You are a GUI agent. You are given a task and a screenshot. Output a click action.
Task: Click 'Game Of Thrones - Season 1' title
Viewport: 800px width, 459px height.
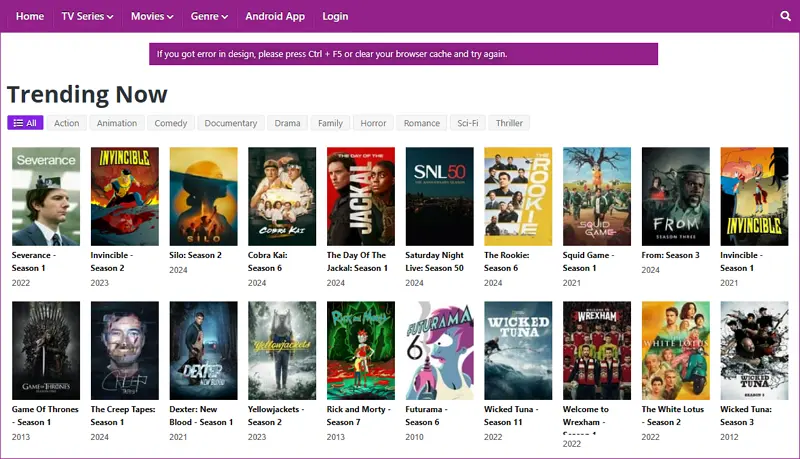tap(45, 416)
